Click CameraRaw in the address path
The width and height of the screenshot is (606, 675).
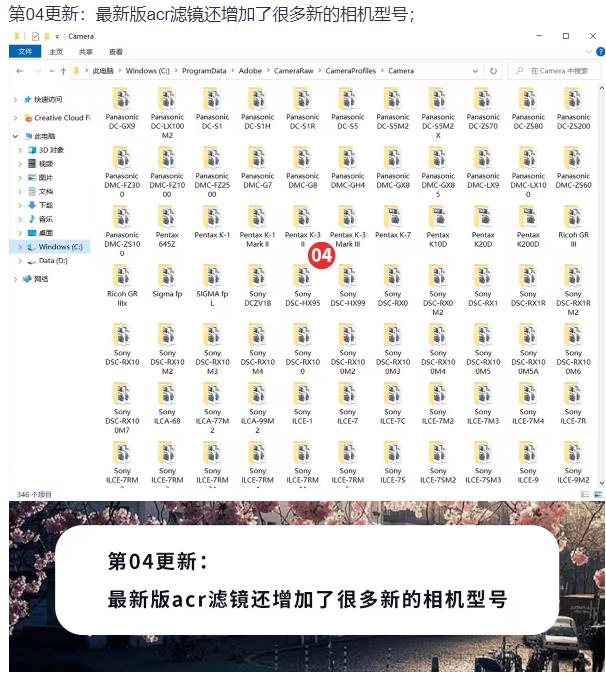(294, 71)
